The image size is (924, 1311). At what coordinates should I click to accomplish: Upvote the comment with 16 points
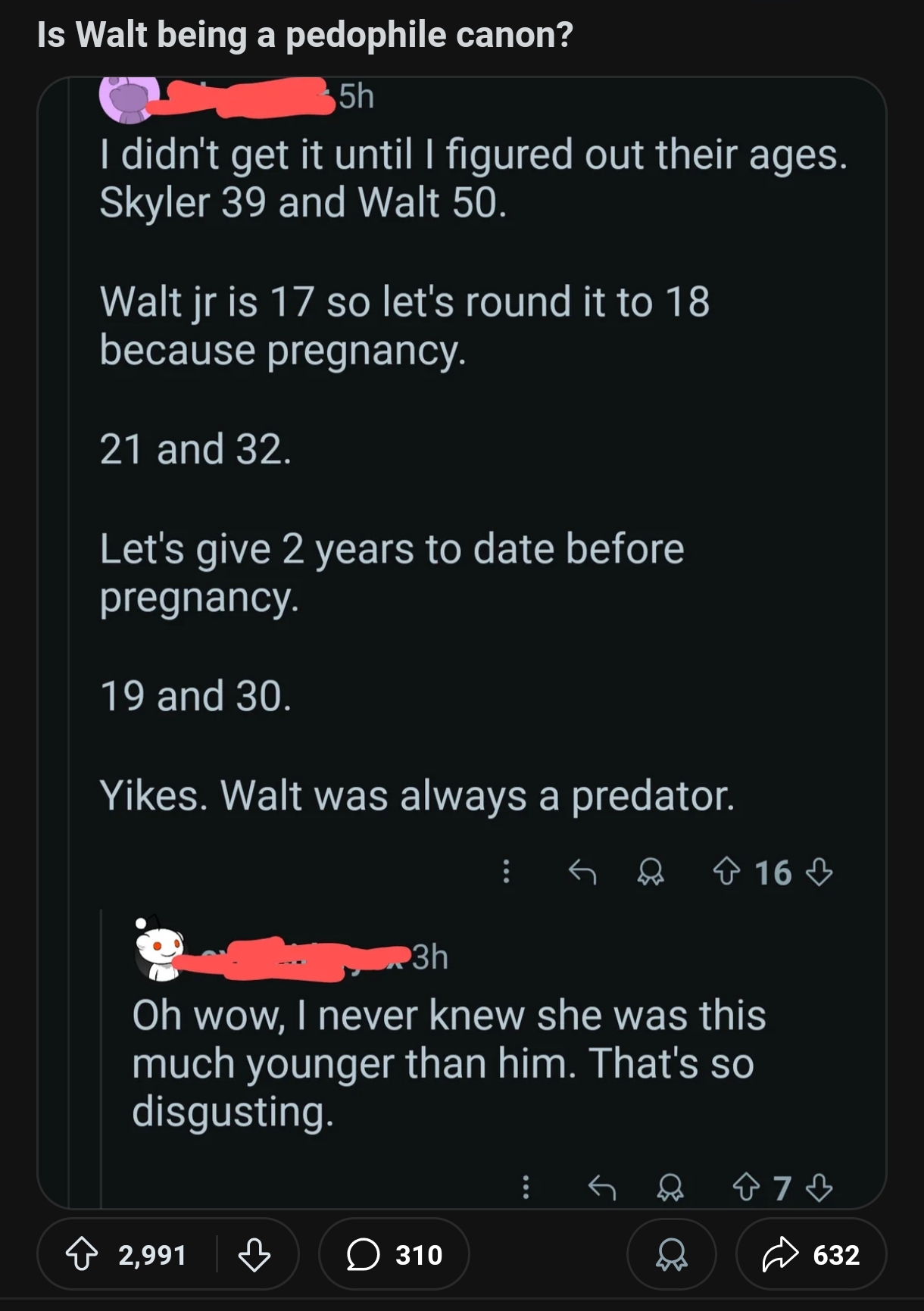coord(726,872)
